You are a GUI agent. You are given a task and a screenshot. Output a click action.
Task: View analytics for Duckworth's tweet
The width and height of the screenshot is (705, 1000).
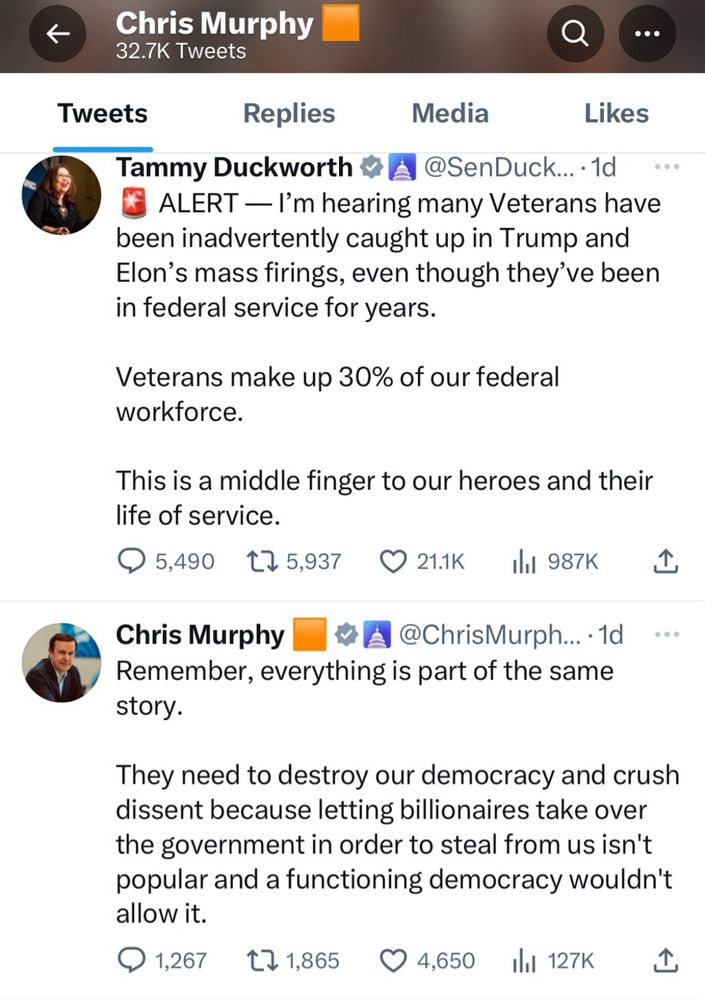522,562
